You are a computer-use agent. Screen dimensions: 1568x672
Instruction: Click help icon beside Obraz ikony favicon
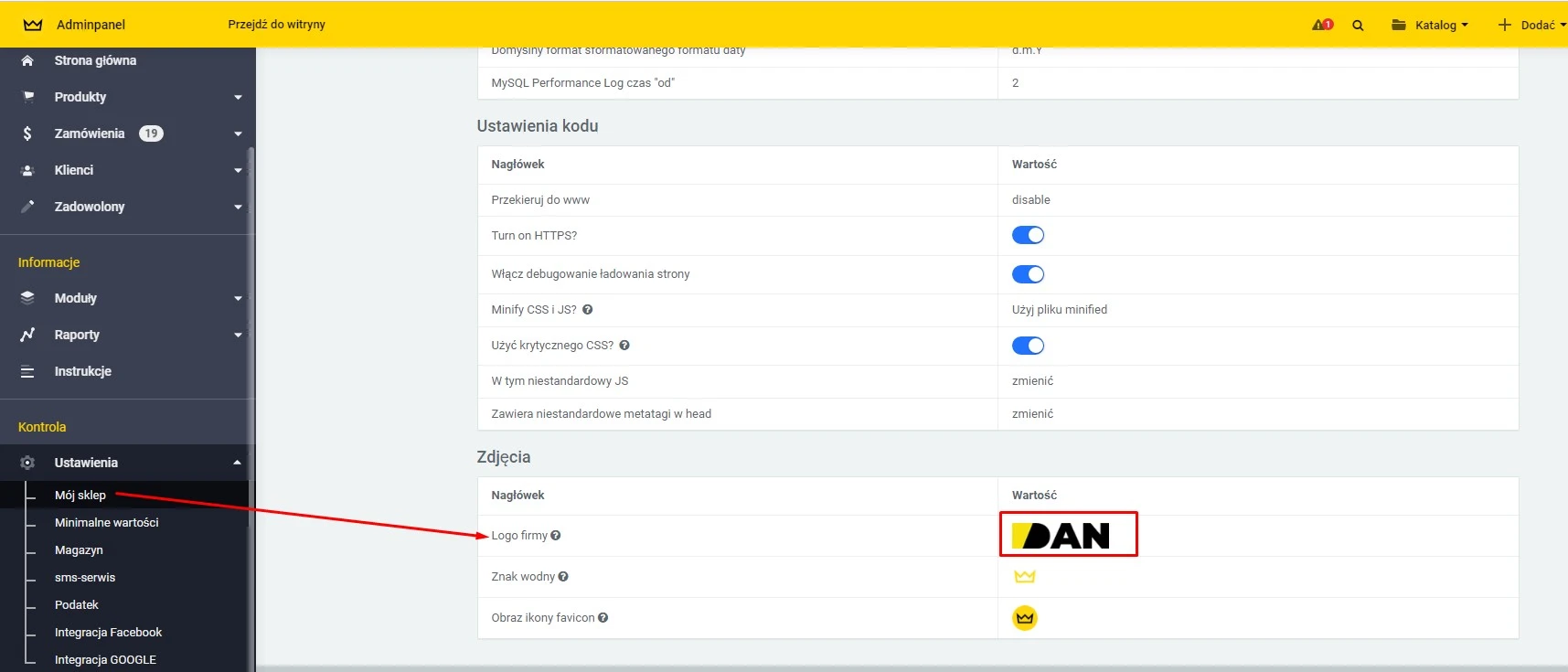click(x=603, y=618)
